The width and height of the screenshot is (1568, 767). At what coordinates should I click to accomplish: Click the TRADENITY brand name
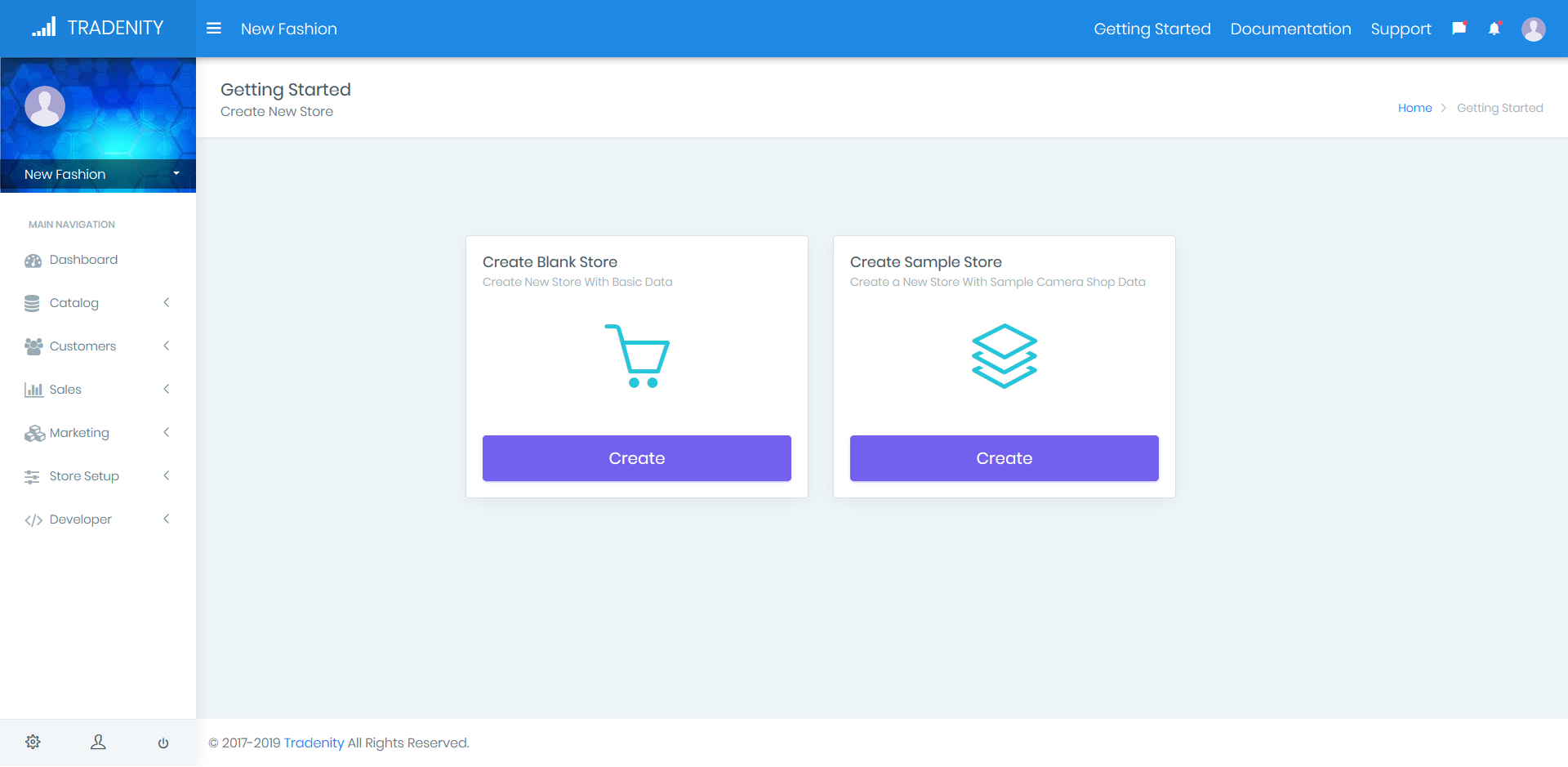click(x=115, y=28)
